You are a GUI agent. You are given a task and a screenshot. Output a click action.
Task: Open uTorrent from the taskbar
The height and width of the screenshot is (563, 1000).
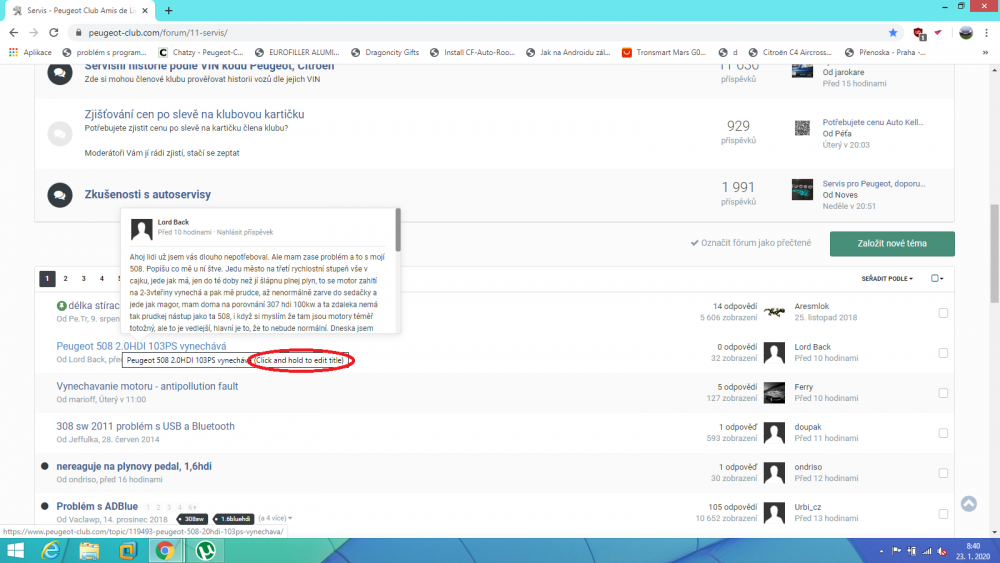tap(205, 551)
